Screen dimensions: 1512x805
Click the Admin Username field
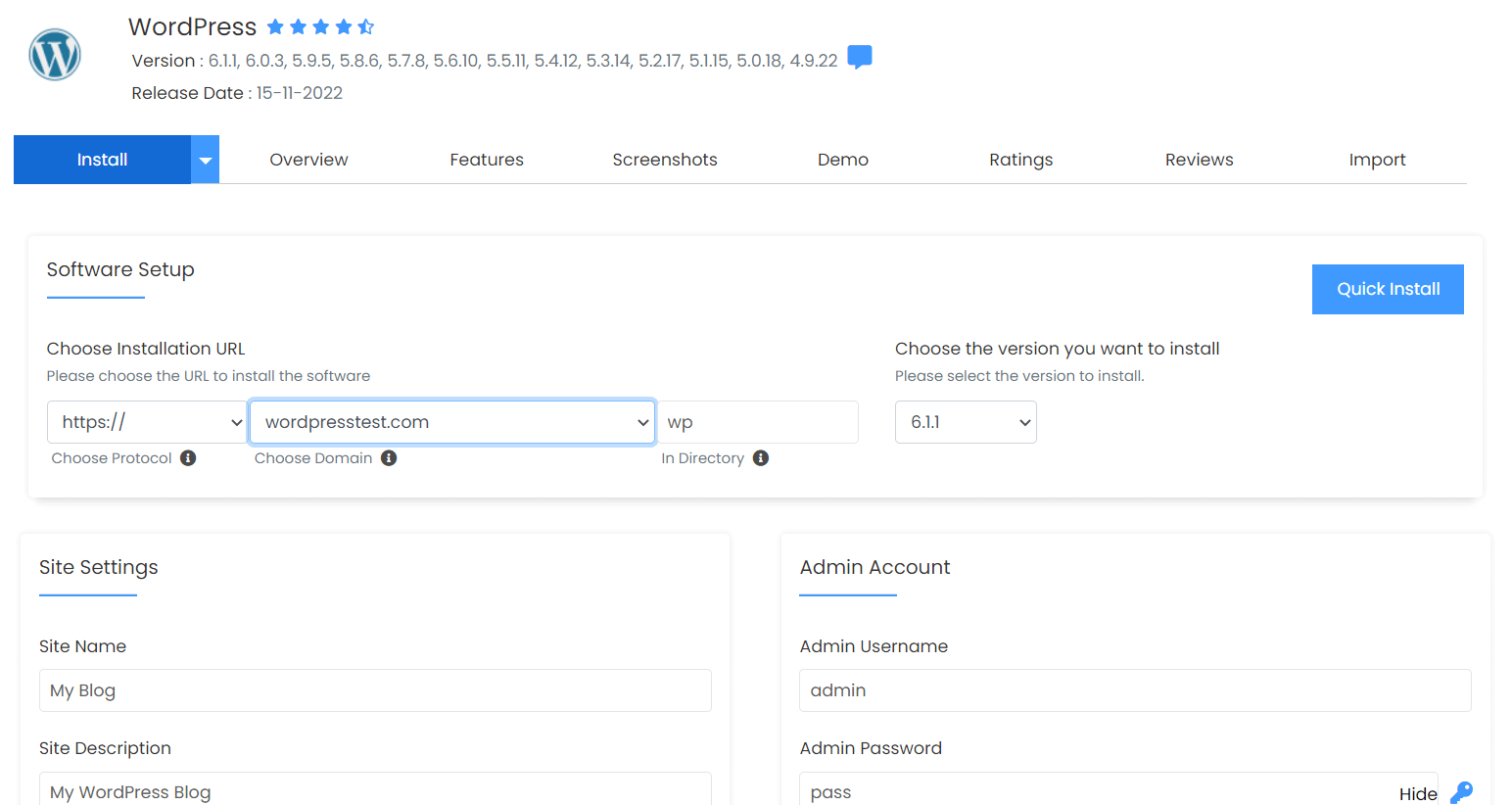[x=1135, y=690]
